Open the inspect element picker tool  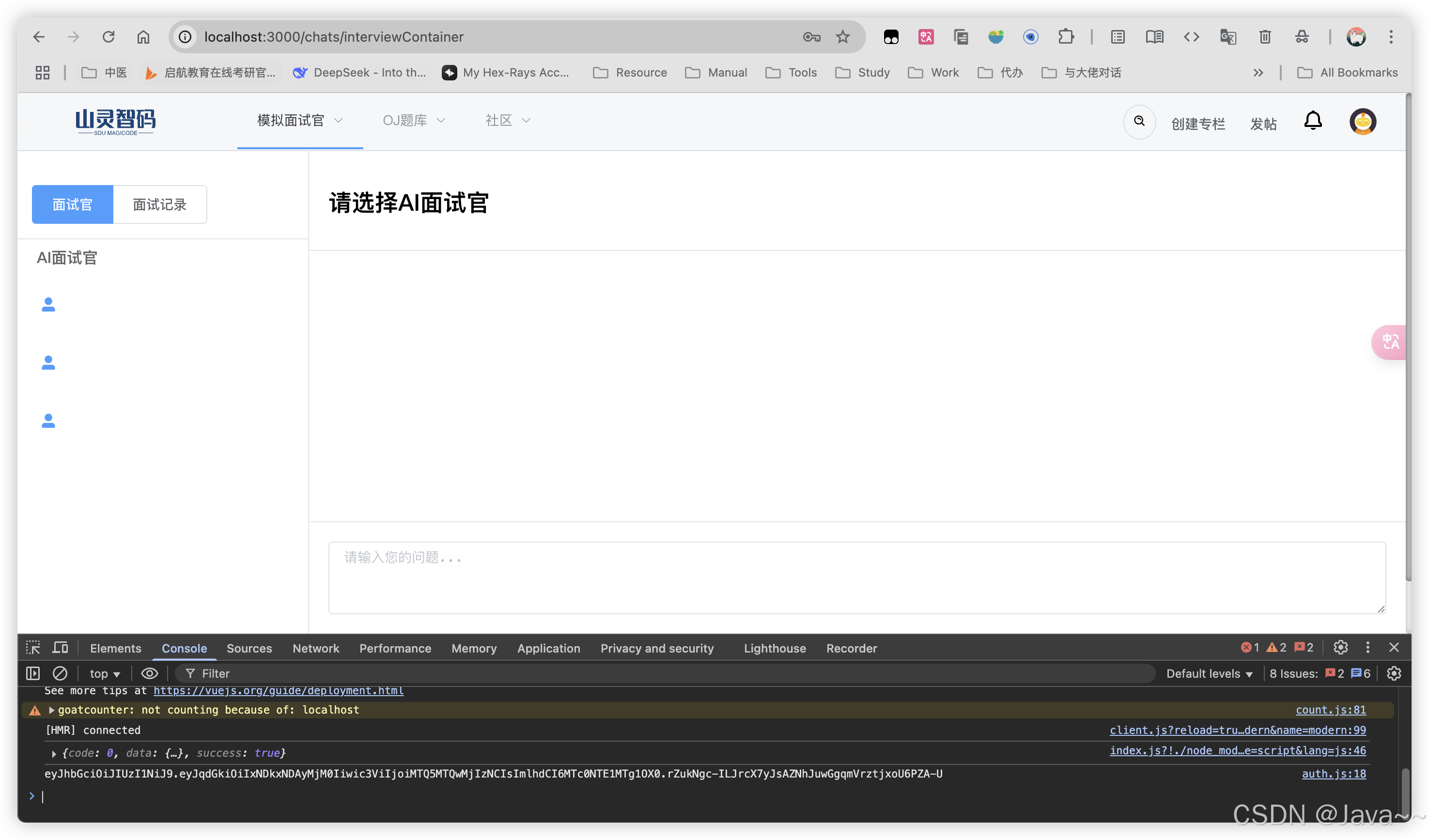coord(33,648)
